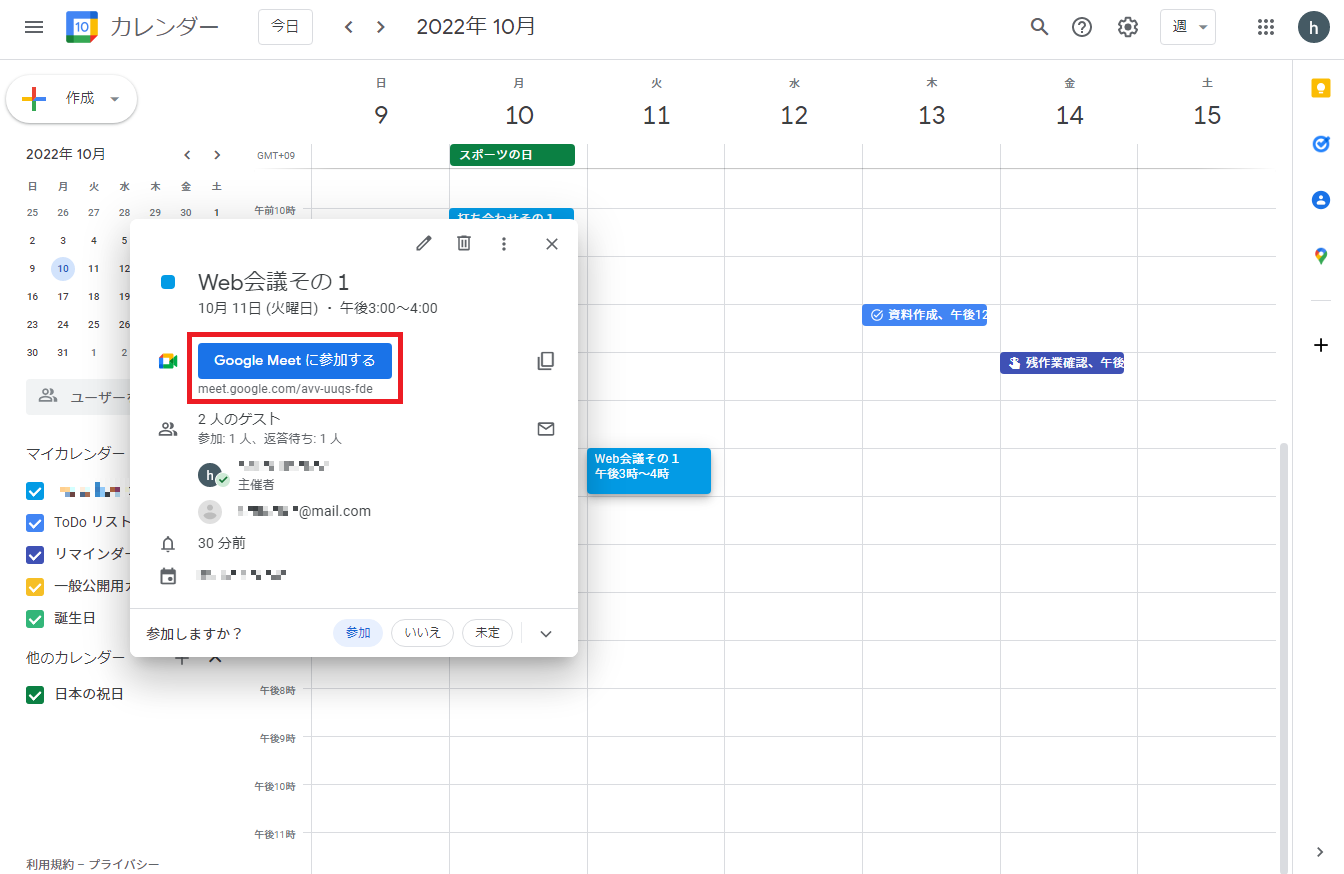1344x874 pixels.
Task: Toggle the 一般公開用 calendar checkbox
Action: [x=35, y=586]
